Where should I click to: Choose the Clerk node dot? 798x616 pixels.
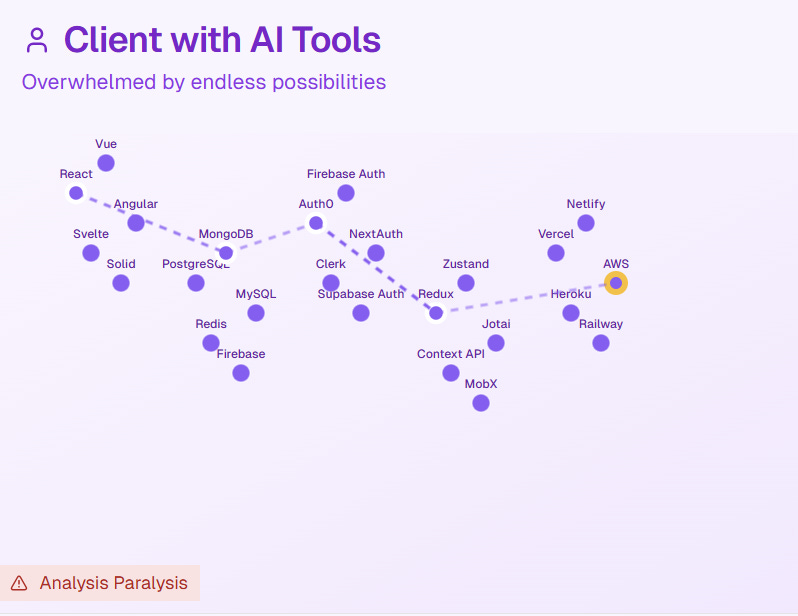pos(331,283)
